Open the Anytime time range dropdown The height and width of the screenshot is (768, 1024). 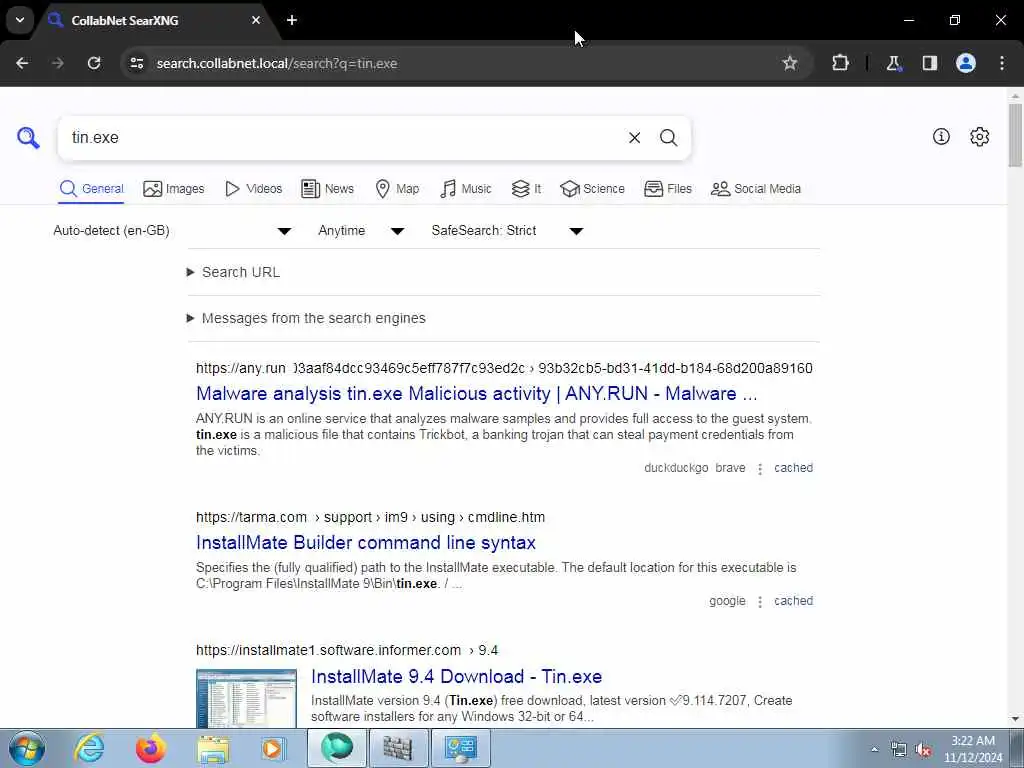(361, 231)
